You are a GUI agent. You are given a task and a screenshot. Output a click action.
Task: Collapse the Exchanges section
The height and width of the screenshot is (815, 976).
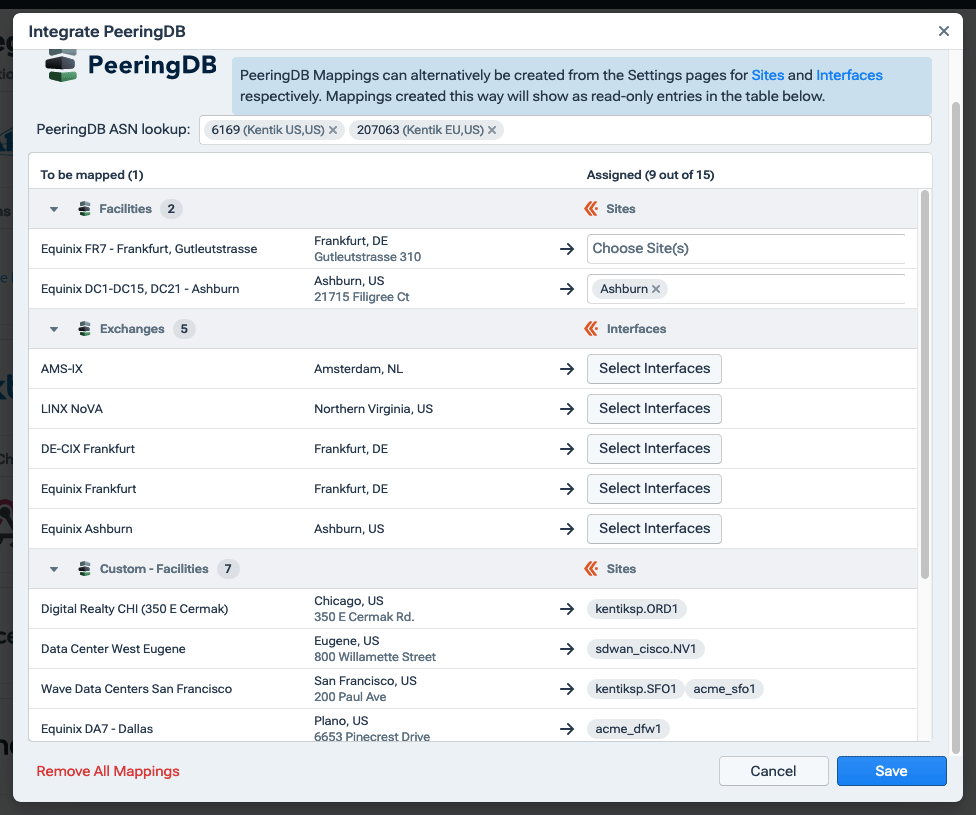[x=53, y=328]
